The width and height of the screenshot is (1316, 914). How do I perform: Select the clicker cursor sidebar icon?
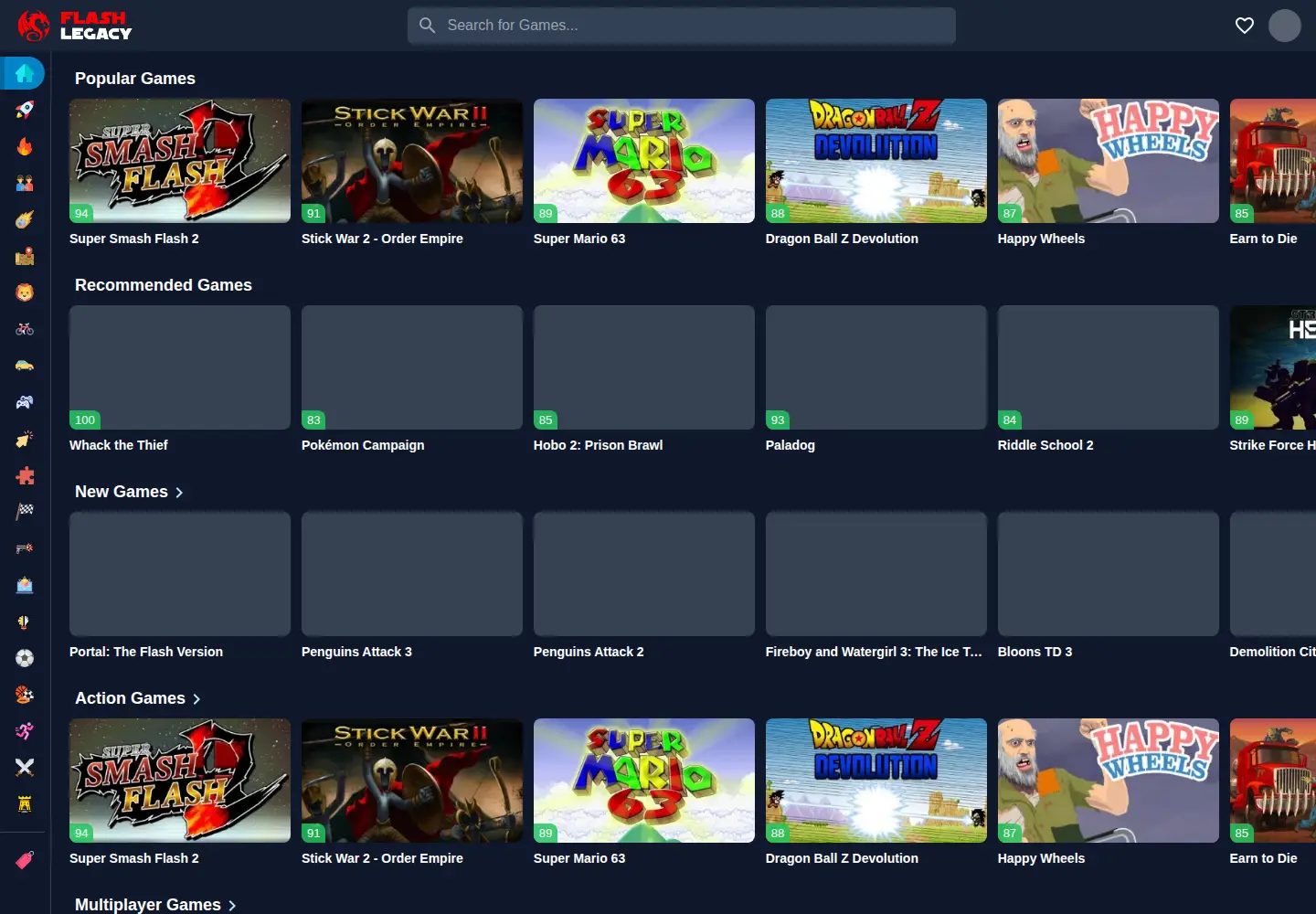tap(25, 439)
